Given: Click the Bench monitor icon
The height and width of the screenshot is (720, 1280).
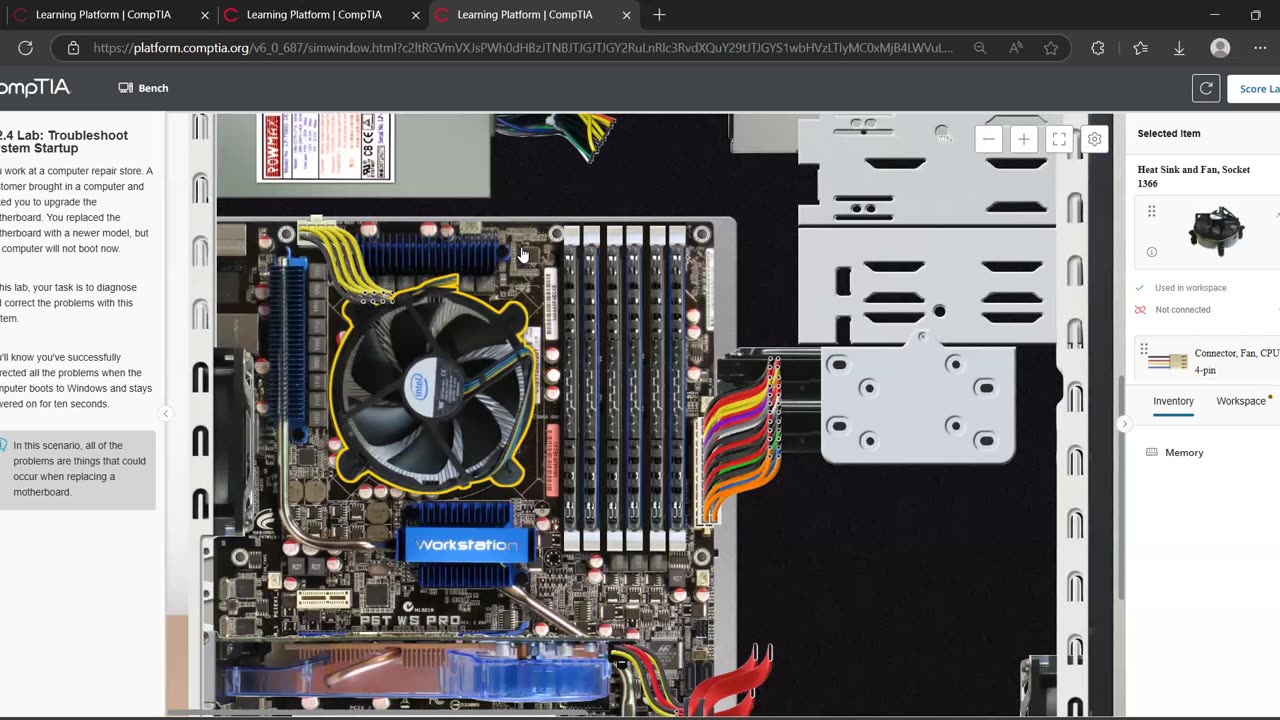Looking at the screenshot, I should (x=125, y=88).
